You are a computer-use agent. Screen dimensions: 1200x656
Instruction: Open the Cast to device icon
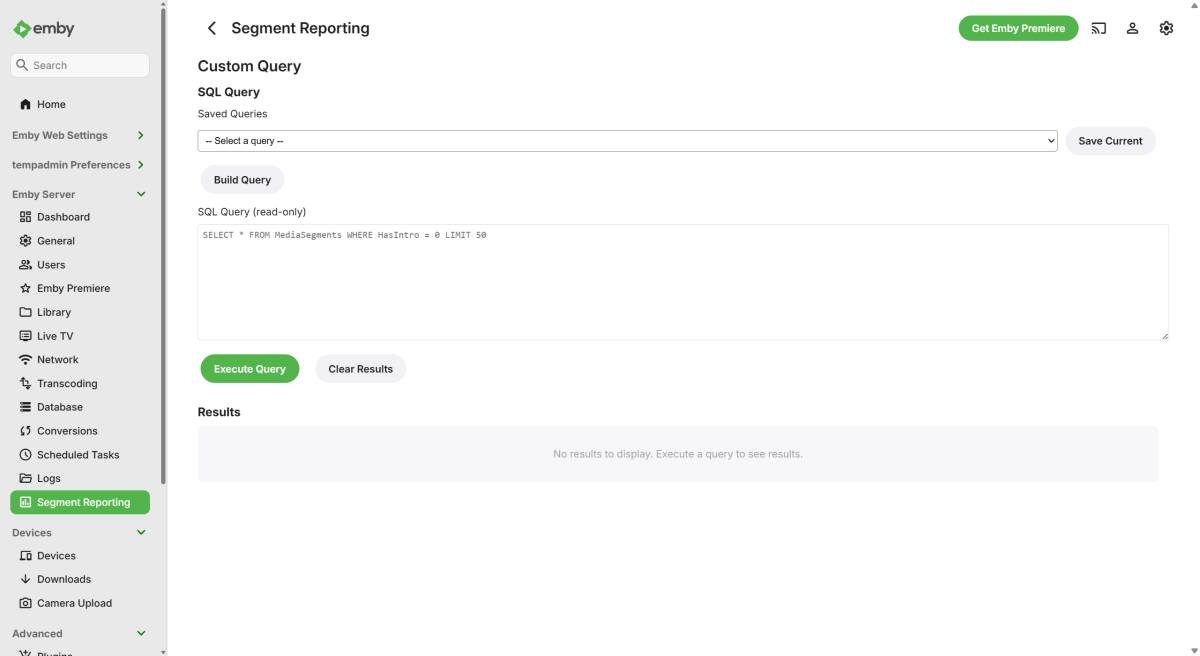[1098, 28]
